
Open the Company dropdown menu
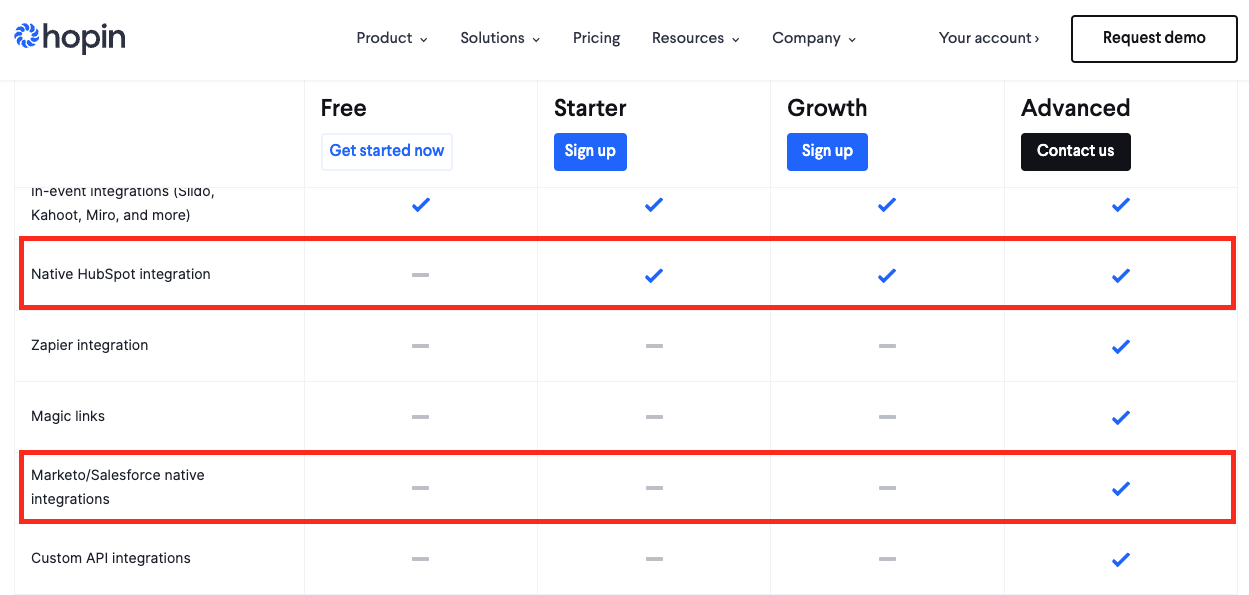(x=813, y=38)
